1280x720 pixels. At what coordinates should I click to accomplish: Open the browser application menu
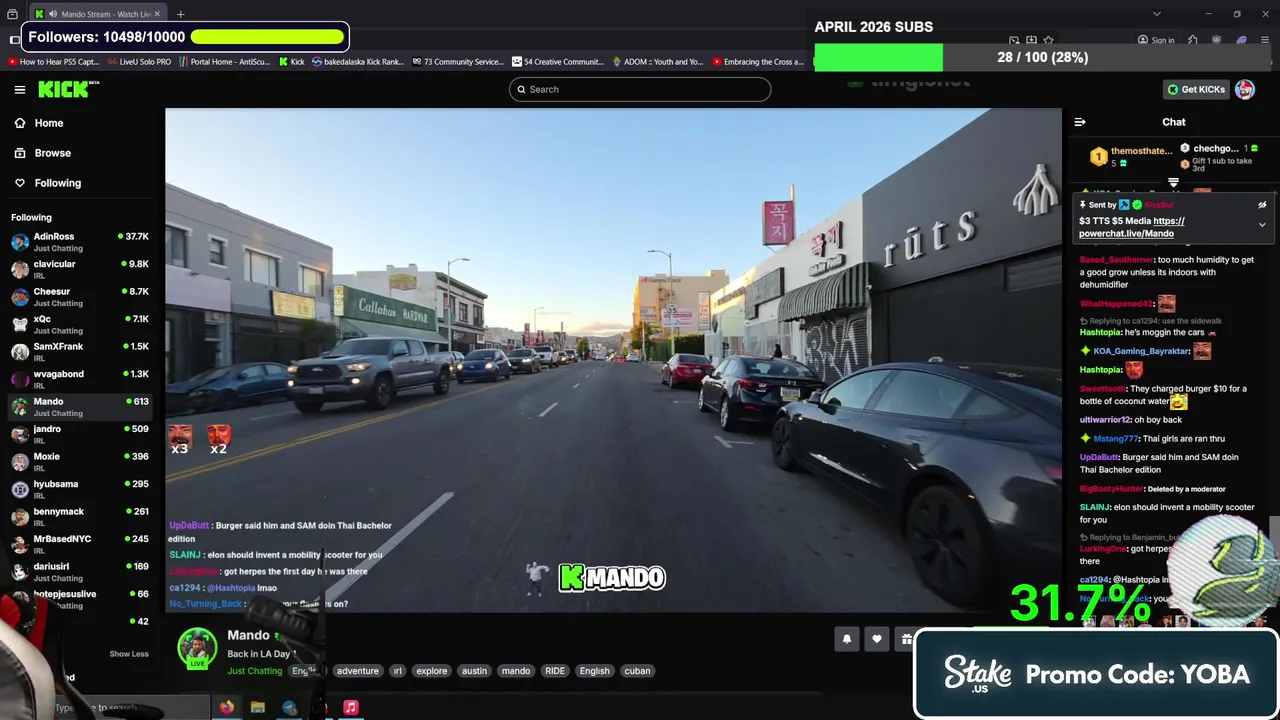point(1267,40)
